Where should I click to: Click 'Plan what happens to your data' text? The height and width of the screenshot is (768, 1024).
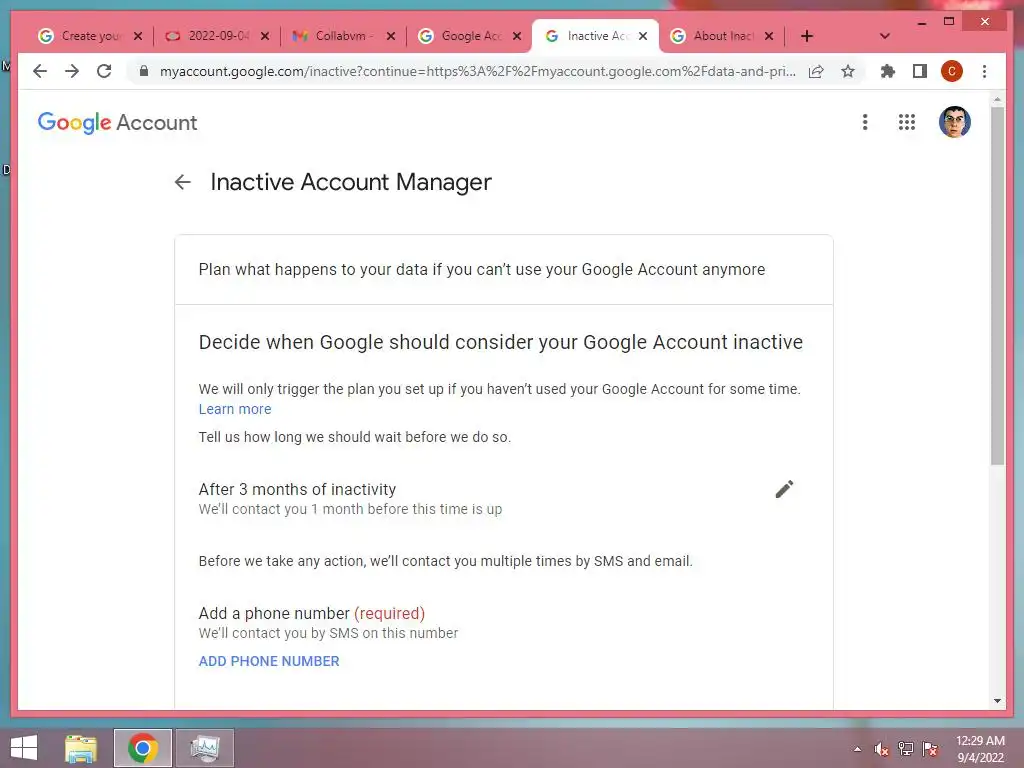(482, 270)
